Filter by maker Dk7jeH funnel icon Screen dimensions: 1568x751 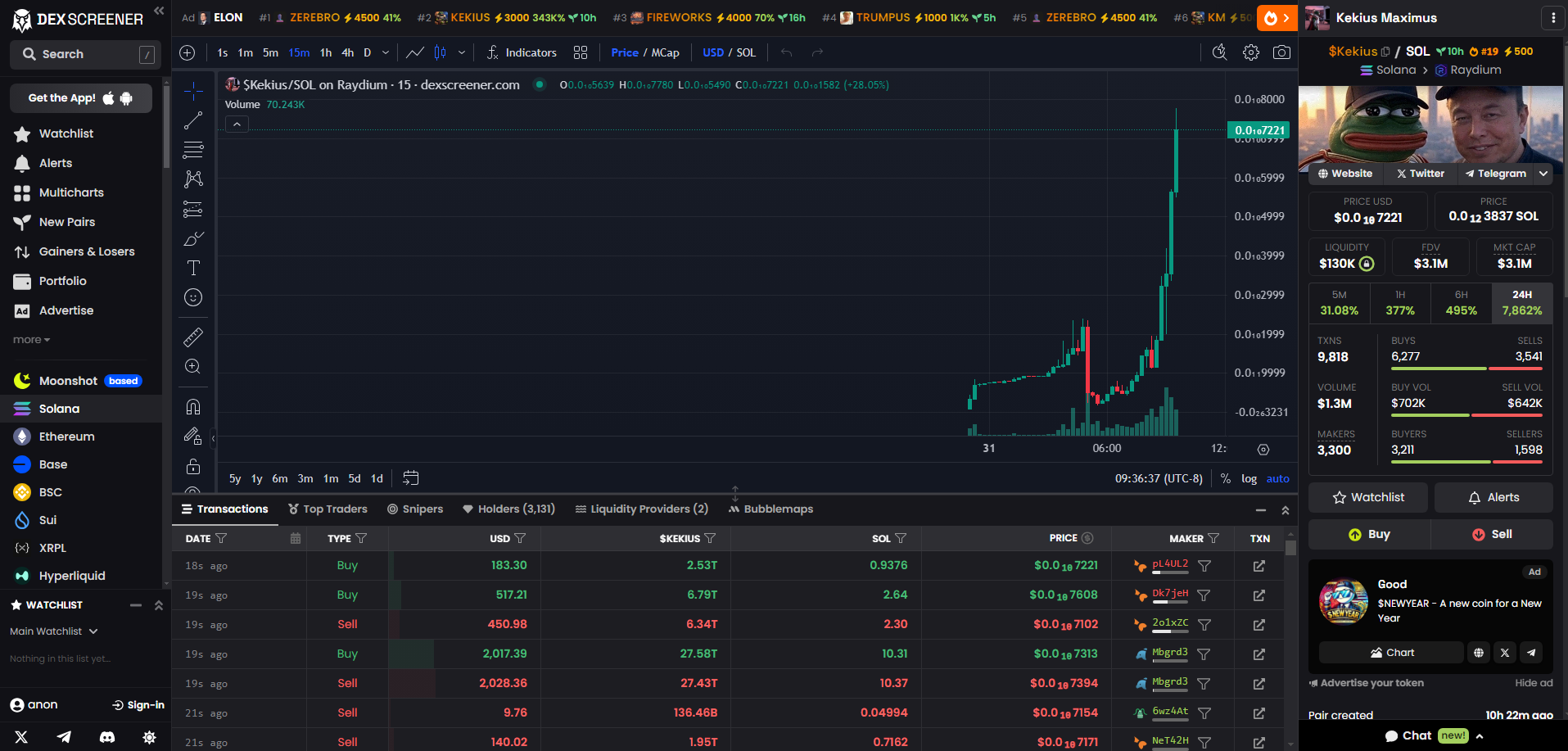coord(1204,595)
